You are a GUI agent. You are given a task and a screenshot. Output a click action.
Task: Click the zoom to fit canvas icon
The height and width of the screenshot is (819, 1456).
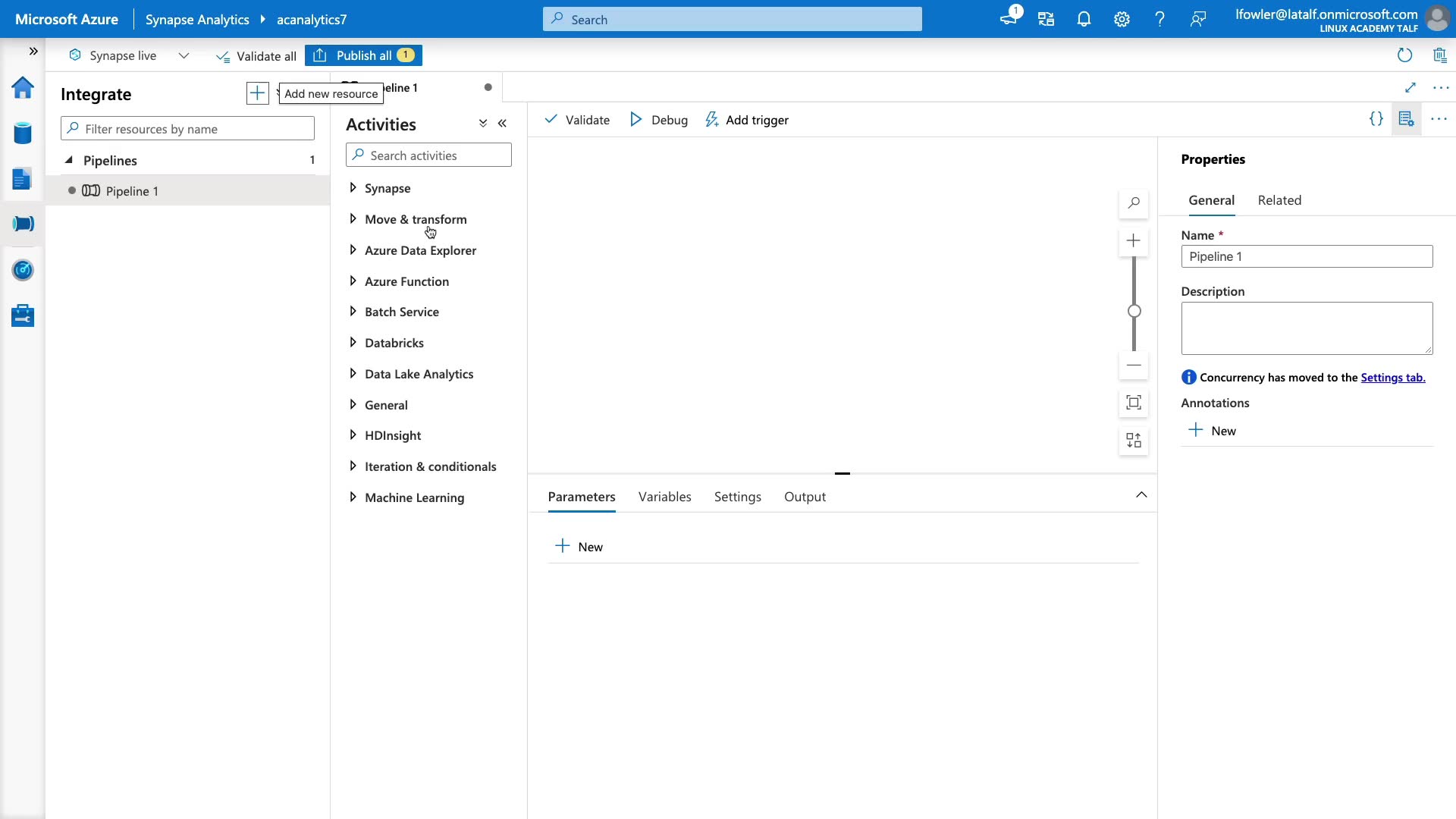pyautogui.click(x=1134, y=403)
